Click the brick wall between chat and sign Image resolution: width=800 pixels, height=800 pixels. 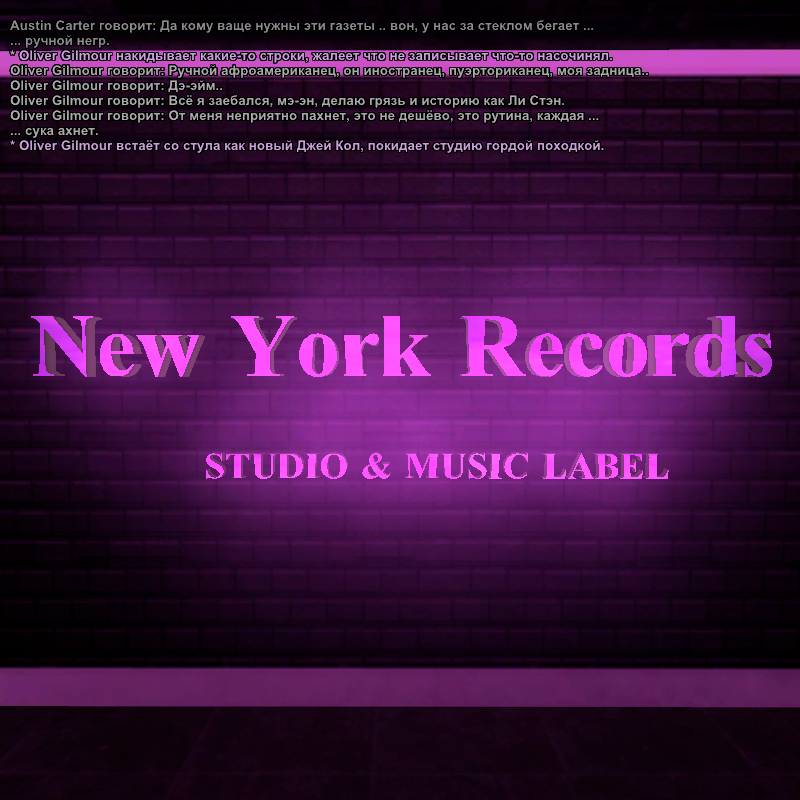[400, 230]
